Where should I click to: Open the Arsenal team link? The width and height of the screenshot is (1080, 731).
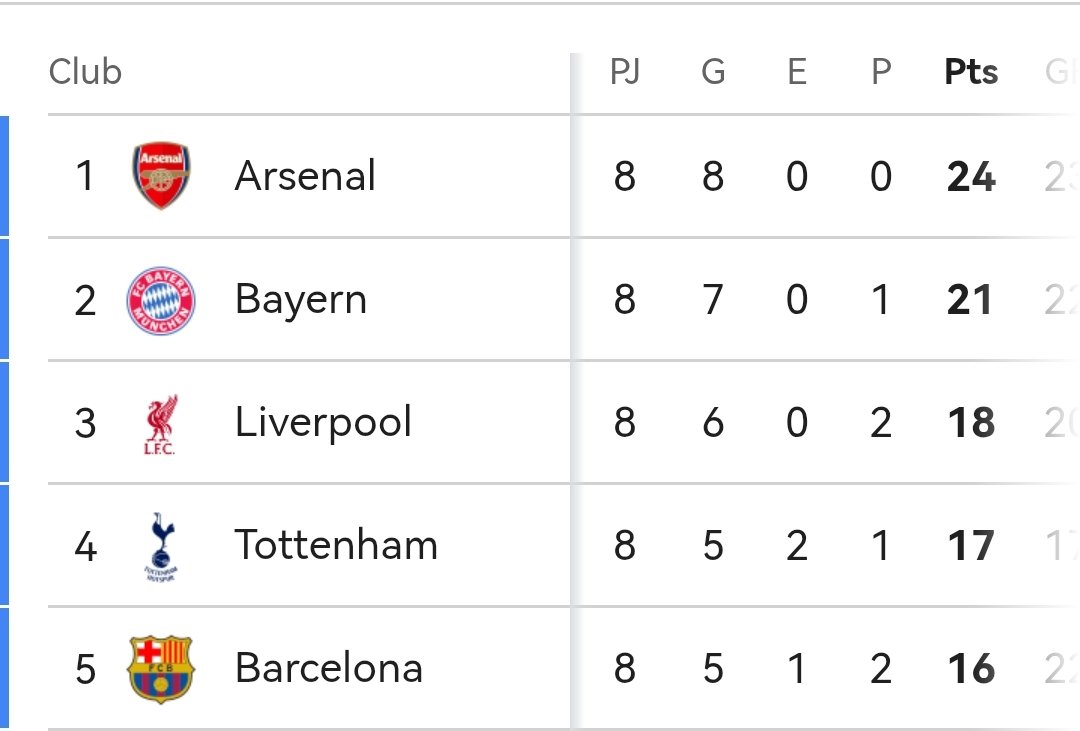305,176
